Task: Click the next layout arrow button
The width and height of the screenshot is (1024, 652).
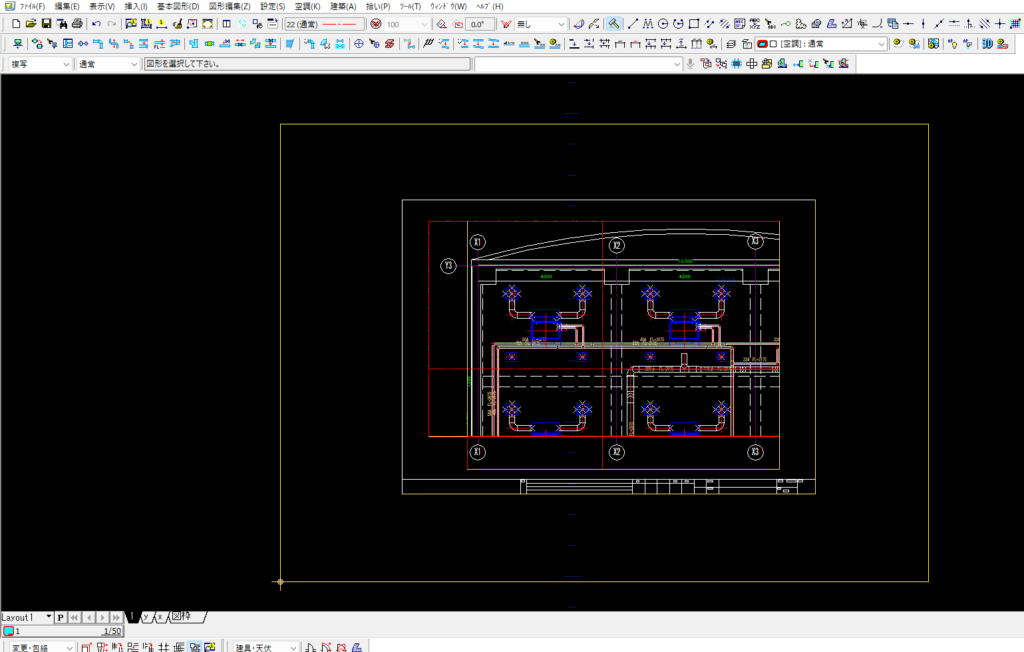Action: point(103,618)
